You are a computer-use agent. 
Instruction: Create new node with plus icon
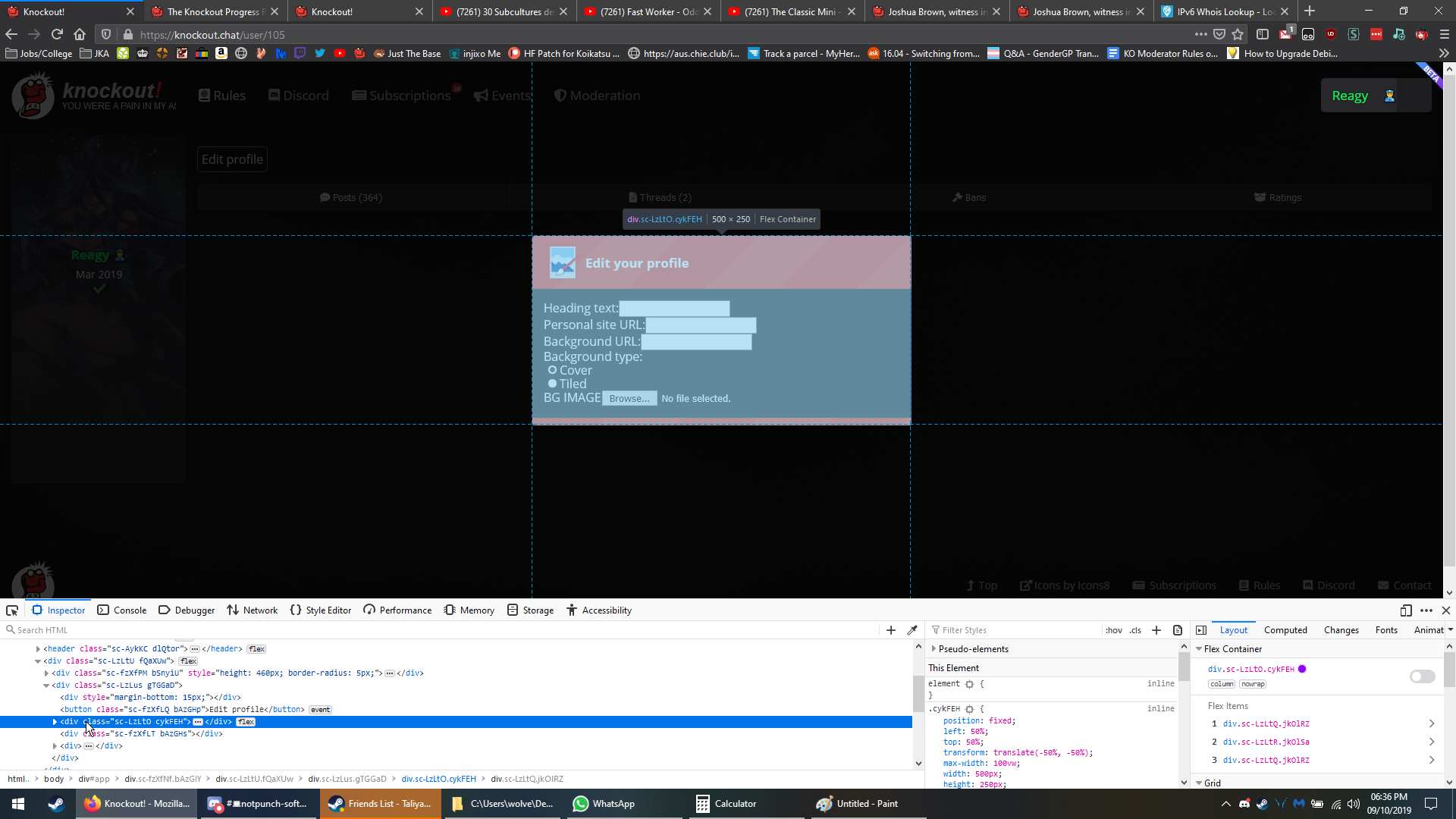tap(891, 630)
